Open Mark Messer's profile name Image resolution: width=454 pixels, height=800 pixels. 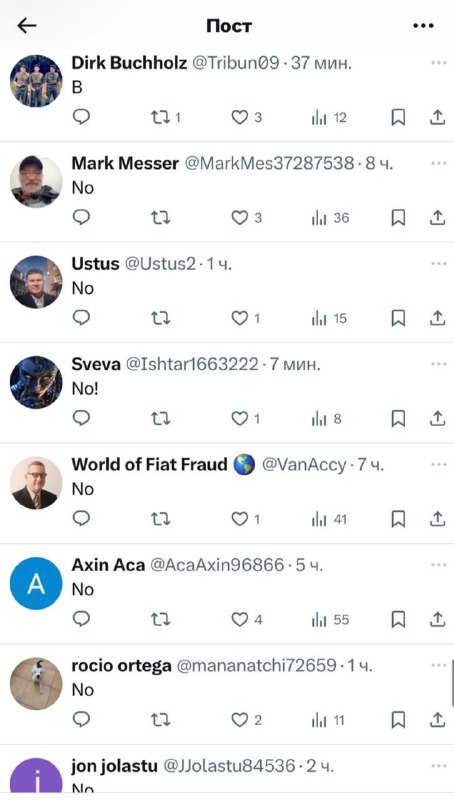tap(125, 163)
